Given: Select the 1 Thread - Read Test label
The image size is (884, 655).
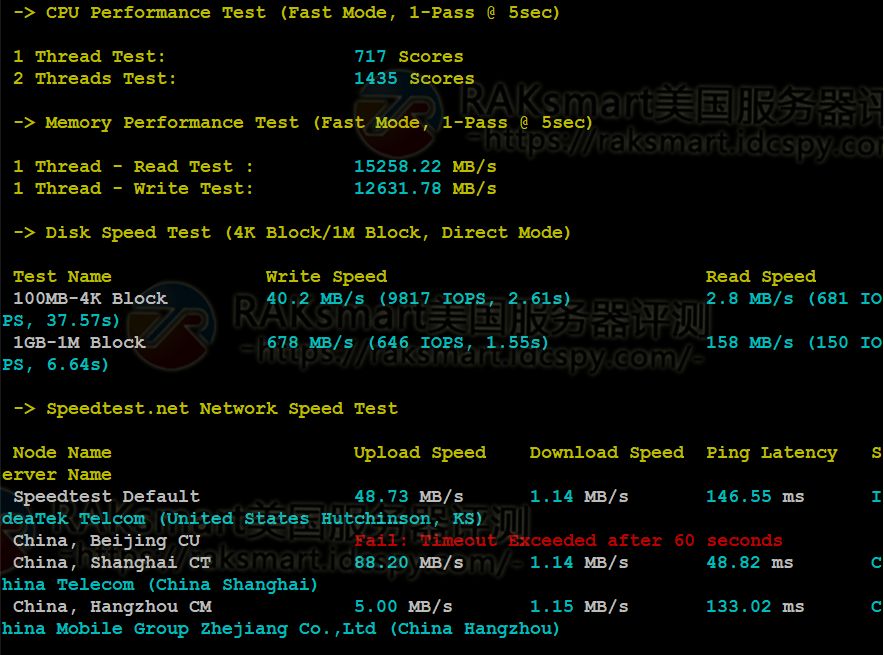Looking at the screenshot, I should pos(133,166).
